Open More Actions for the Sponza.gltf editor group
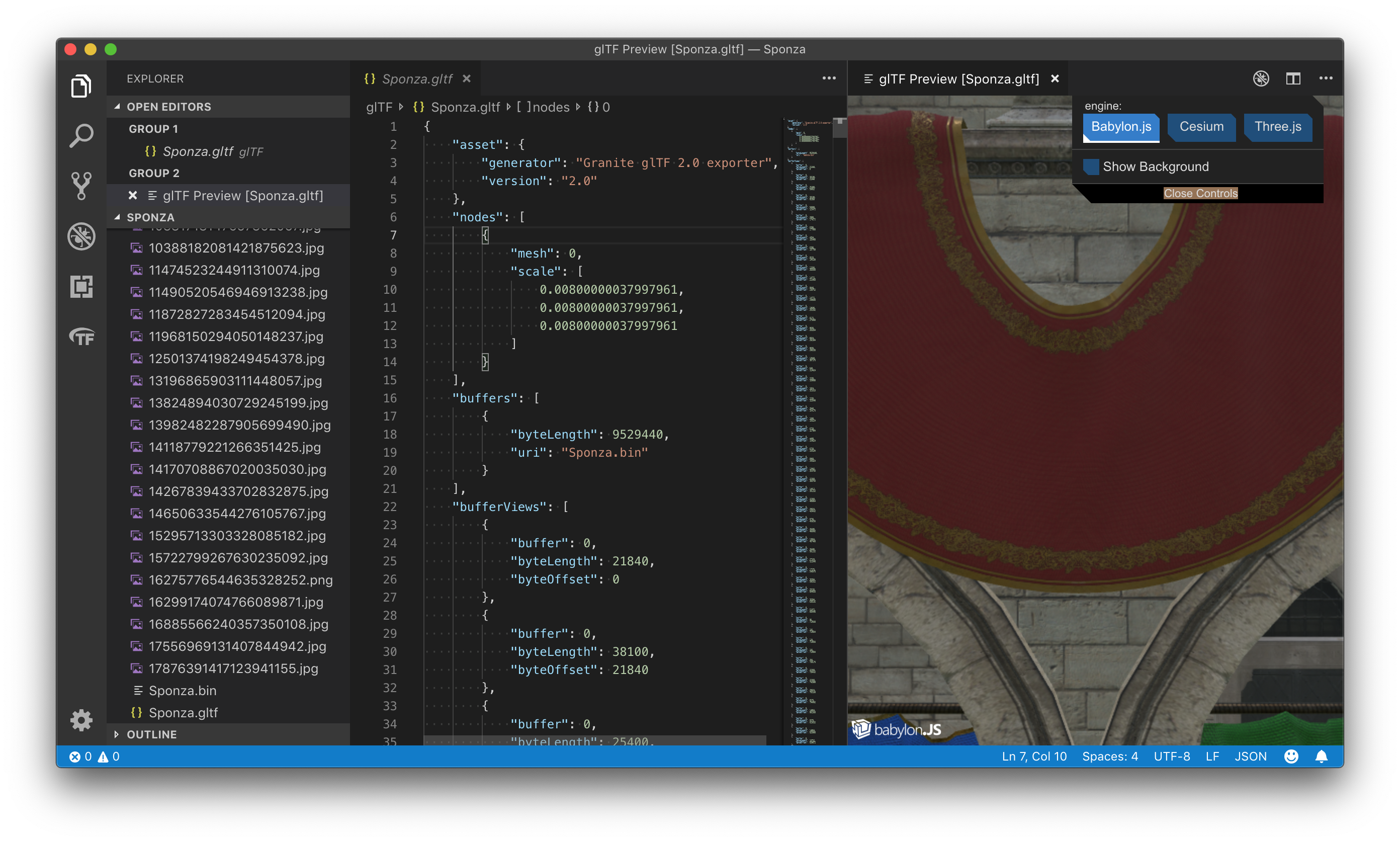The height and width of the screenshot is (842, 1400). point(829,78)
